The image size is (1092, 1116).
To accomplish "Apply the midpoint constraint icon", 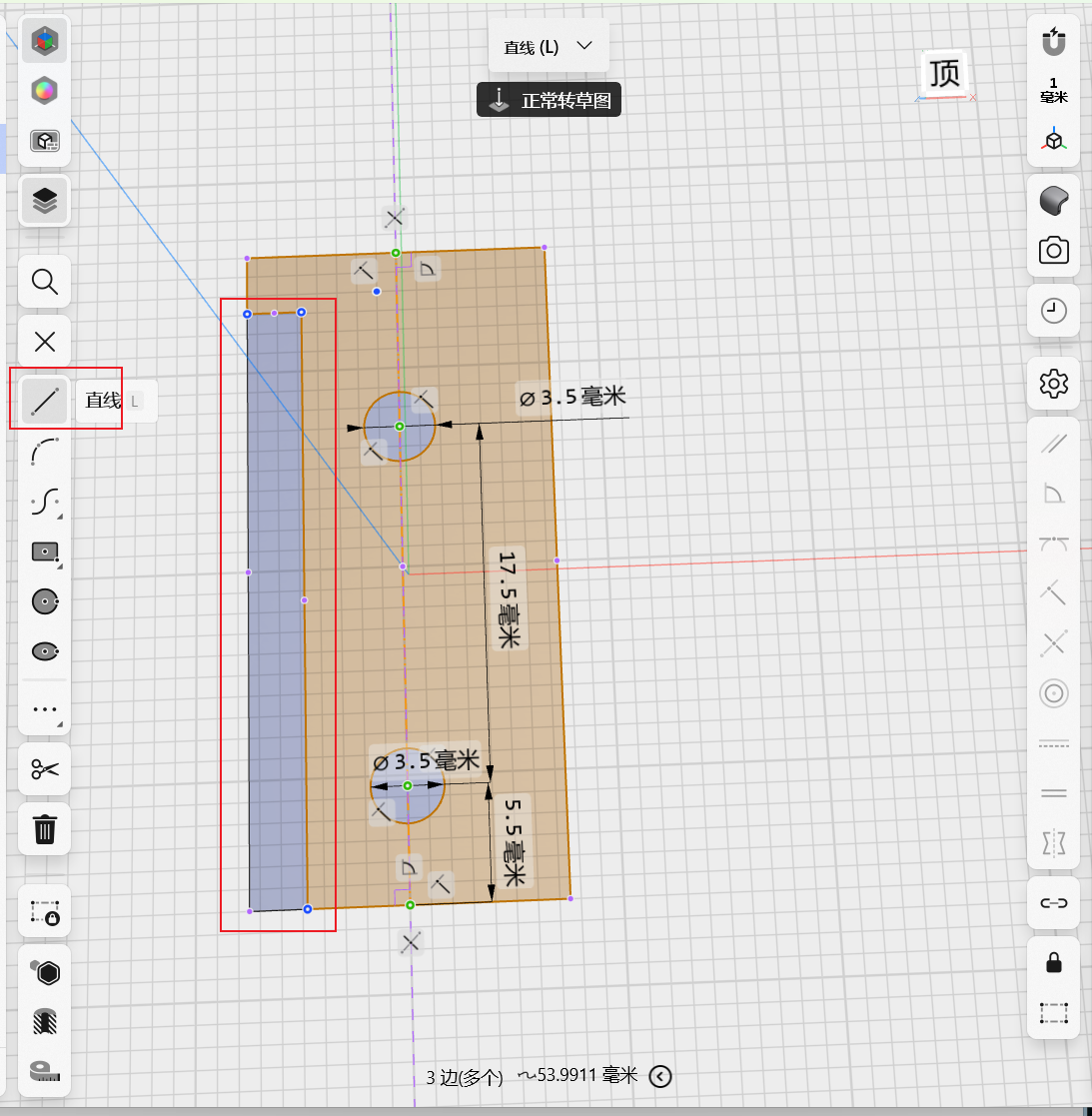I will coord(1054,592).
